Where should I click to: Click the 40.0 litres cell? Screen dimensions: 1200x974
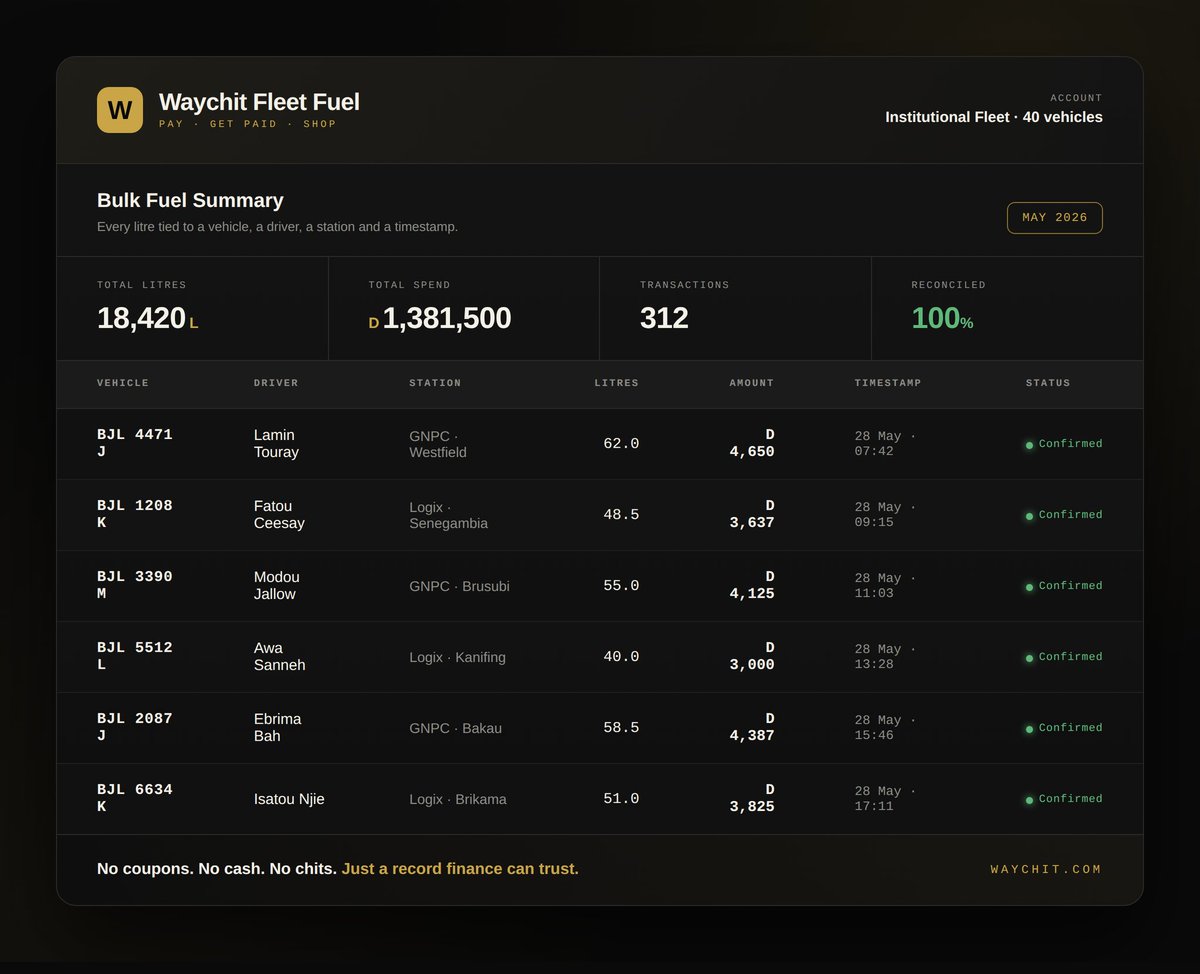(x=621, y=656)
